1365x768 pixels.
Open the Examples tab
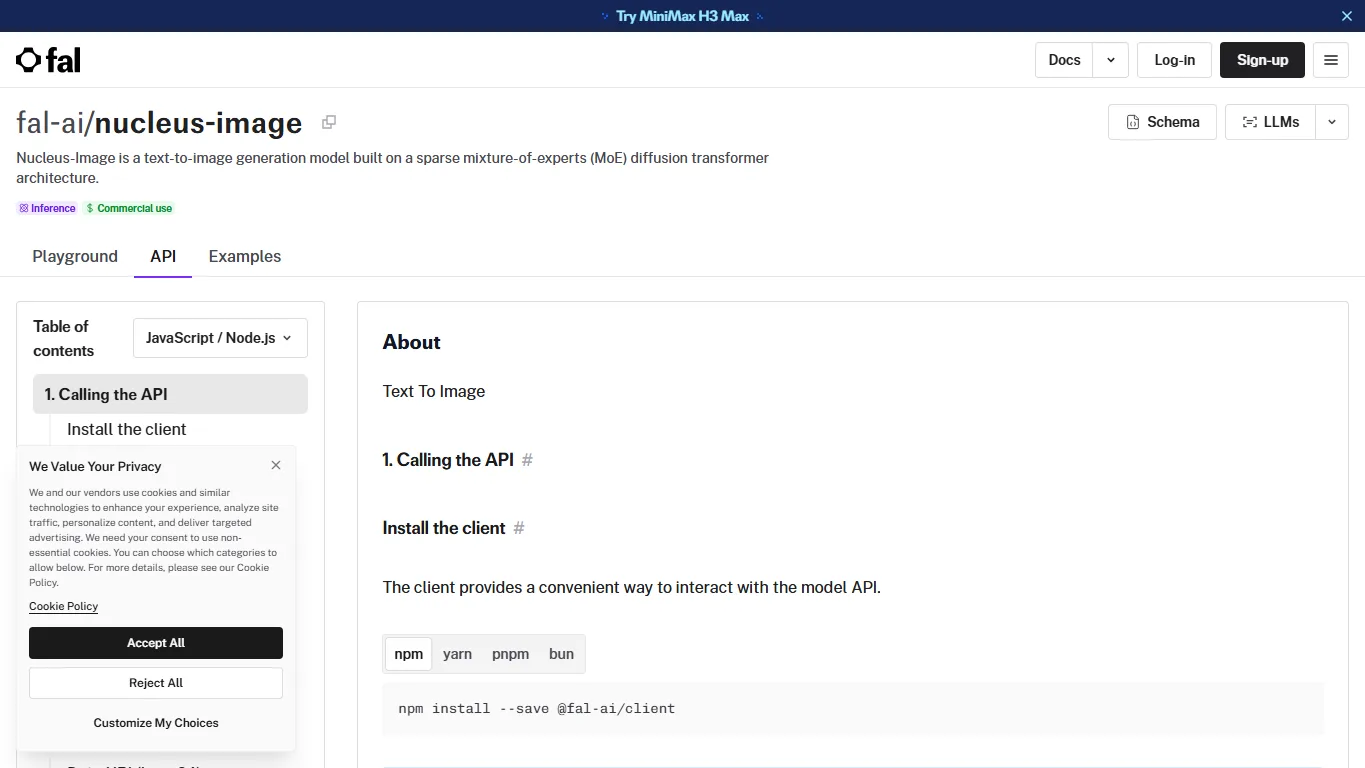[x=245, y=256]
